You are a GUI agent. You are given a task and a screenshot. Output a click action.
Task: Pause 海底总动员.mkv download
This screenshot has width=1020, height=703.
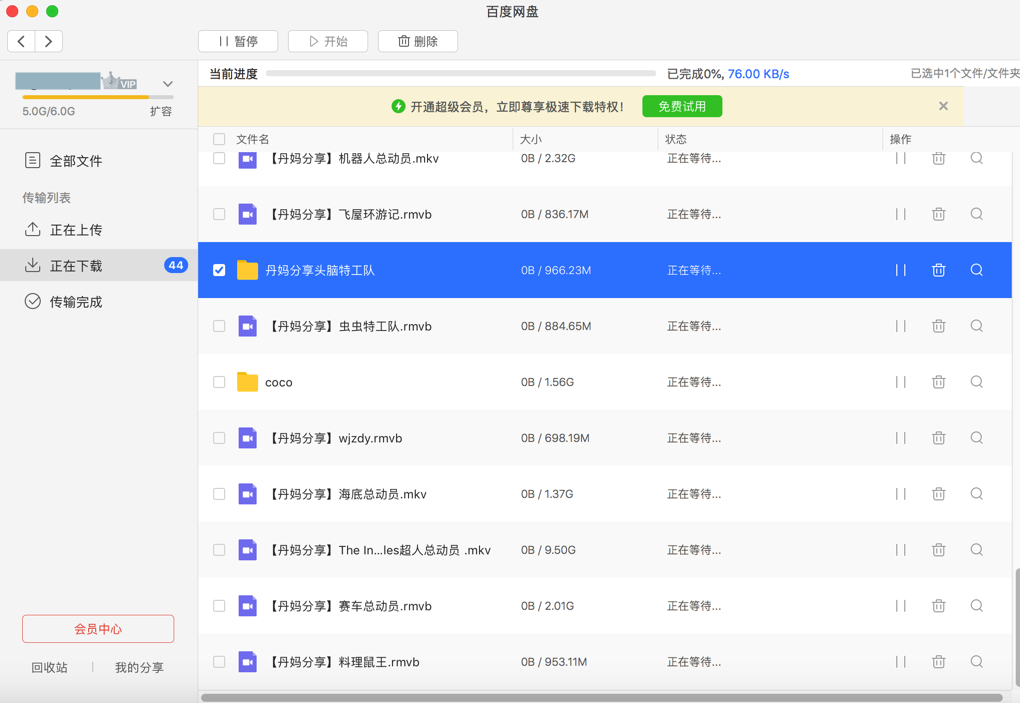click(900, 494)
